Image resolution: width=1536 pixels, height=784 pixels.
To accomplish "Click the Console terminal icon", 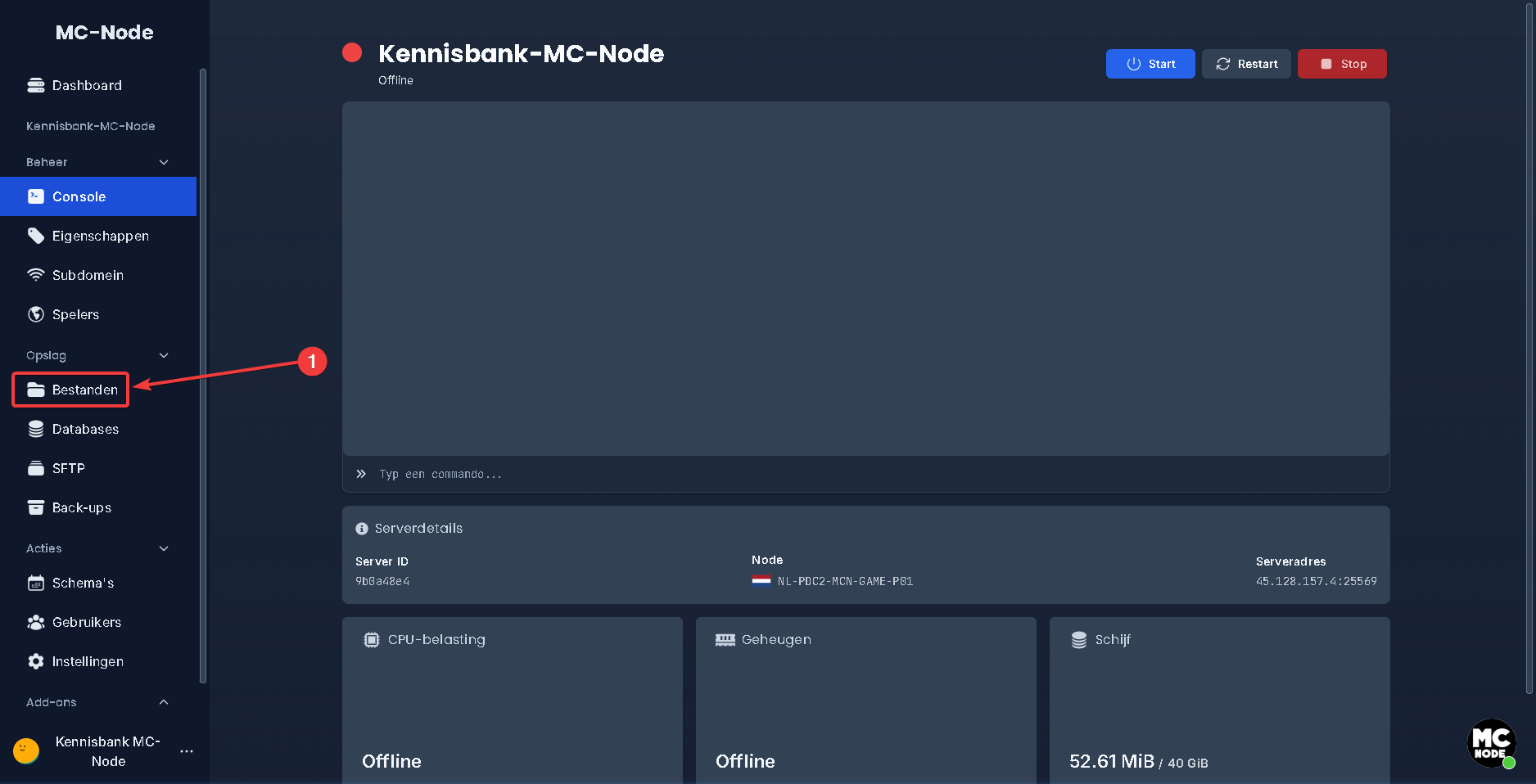I will (36, 196).
